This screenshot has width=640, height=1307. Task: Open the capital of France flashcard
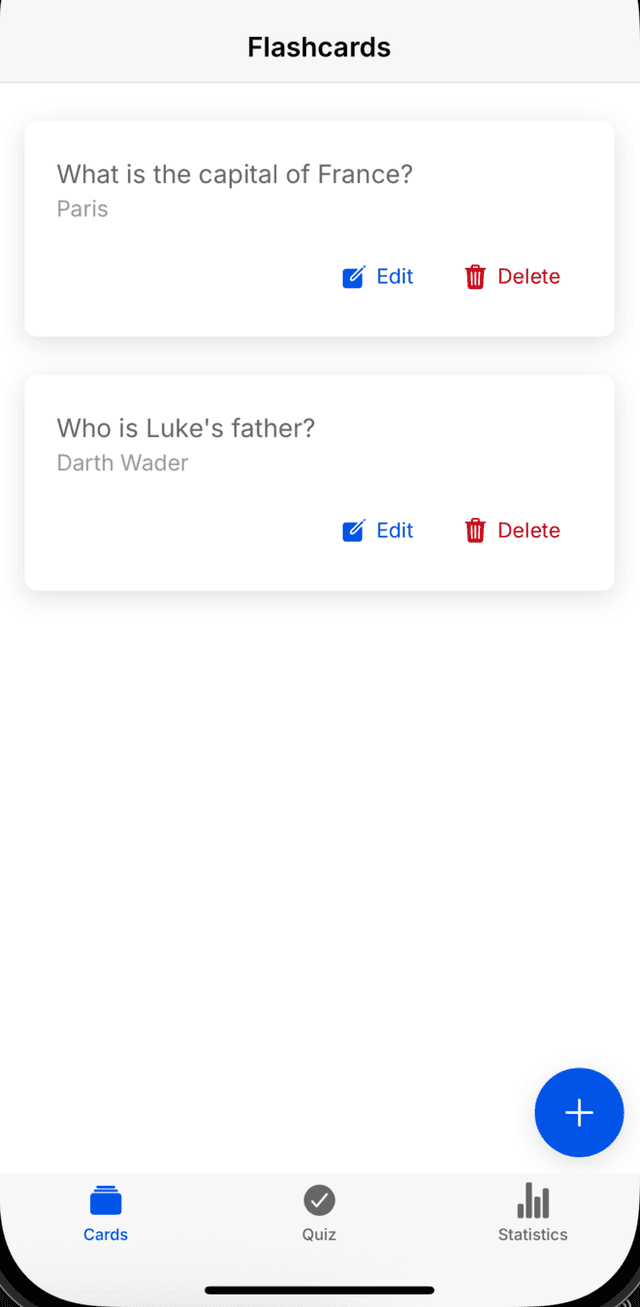pyautogui.click(x=235, y=174)
